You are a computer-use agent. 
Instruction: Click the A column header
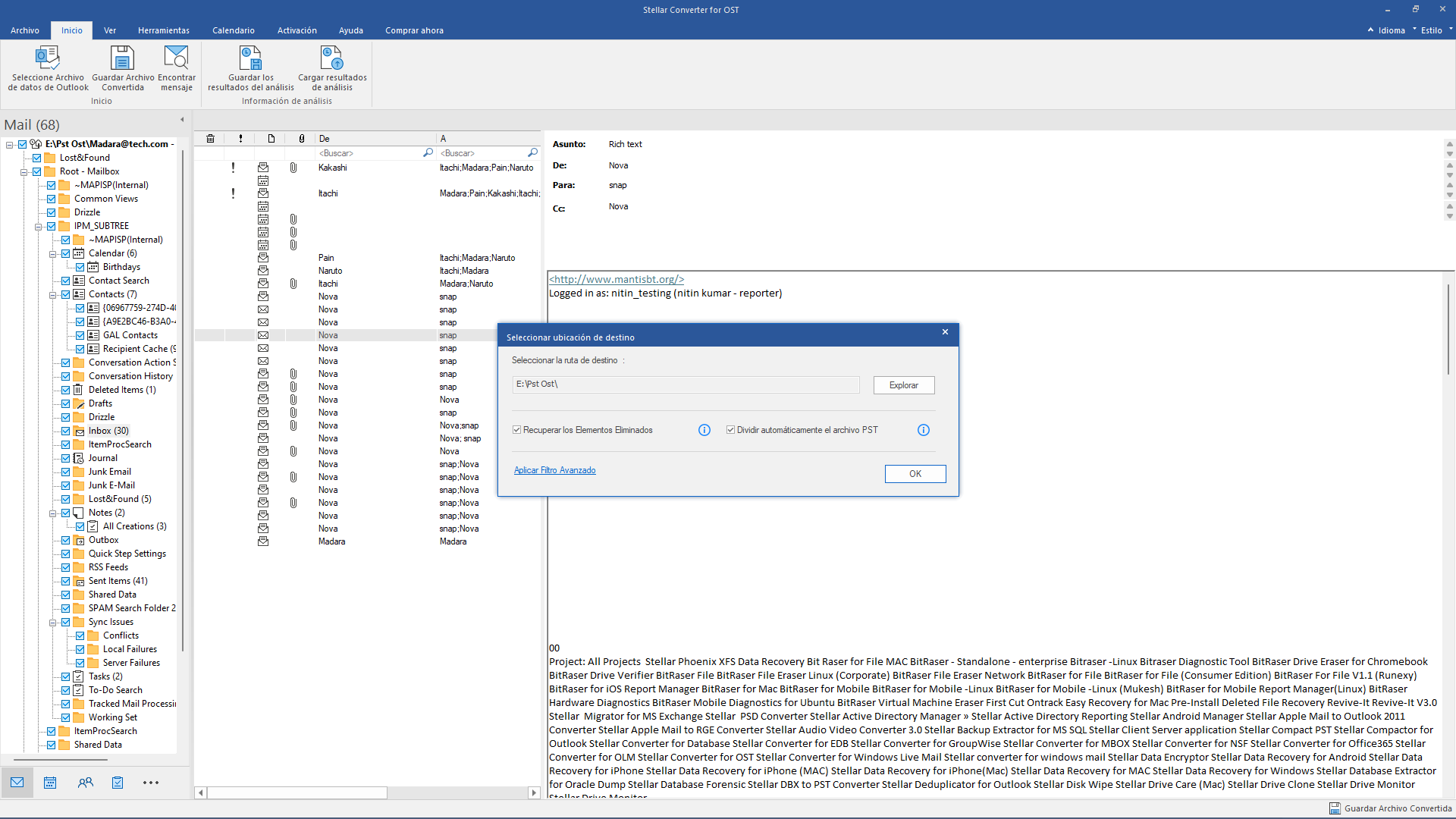[x=489, y=139]
